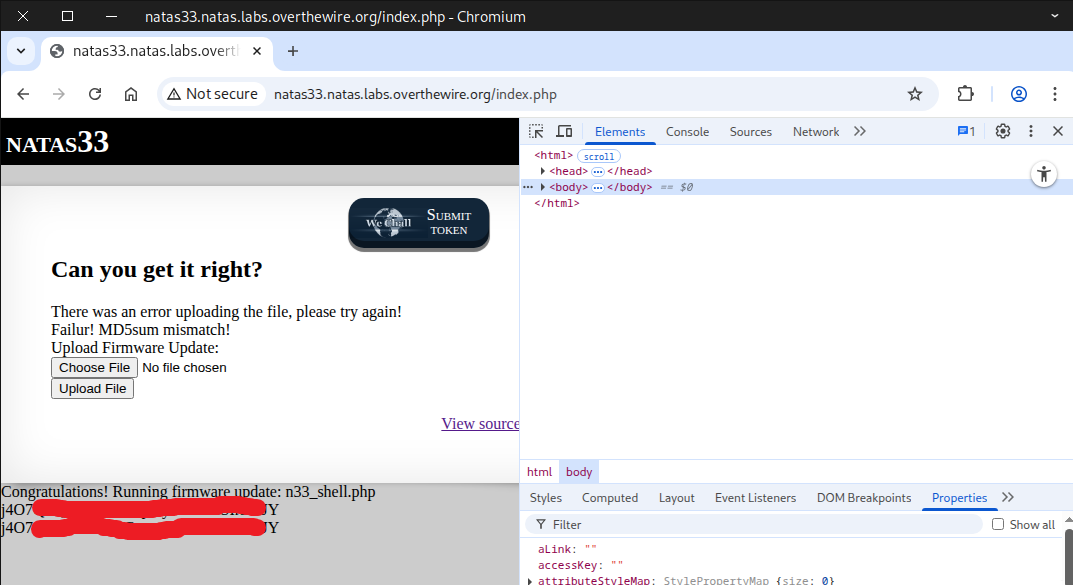Open DevTools settings gear

click(1003, 131)
